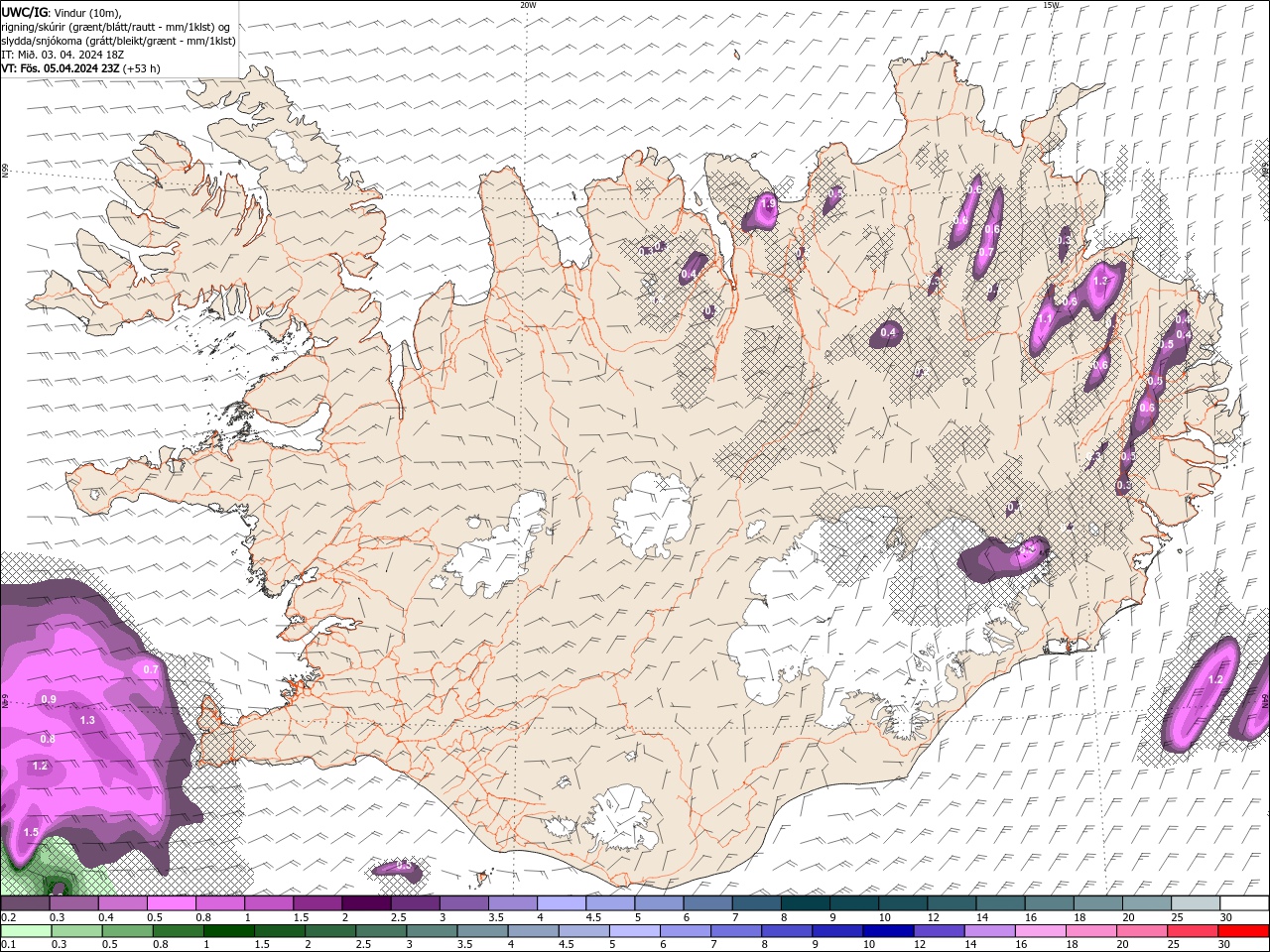Click snow legend swatch between 3 and 3.5
The image size is (1270, 952).
coord(464,903)
